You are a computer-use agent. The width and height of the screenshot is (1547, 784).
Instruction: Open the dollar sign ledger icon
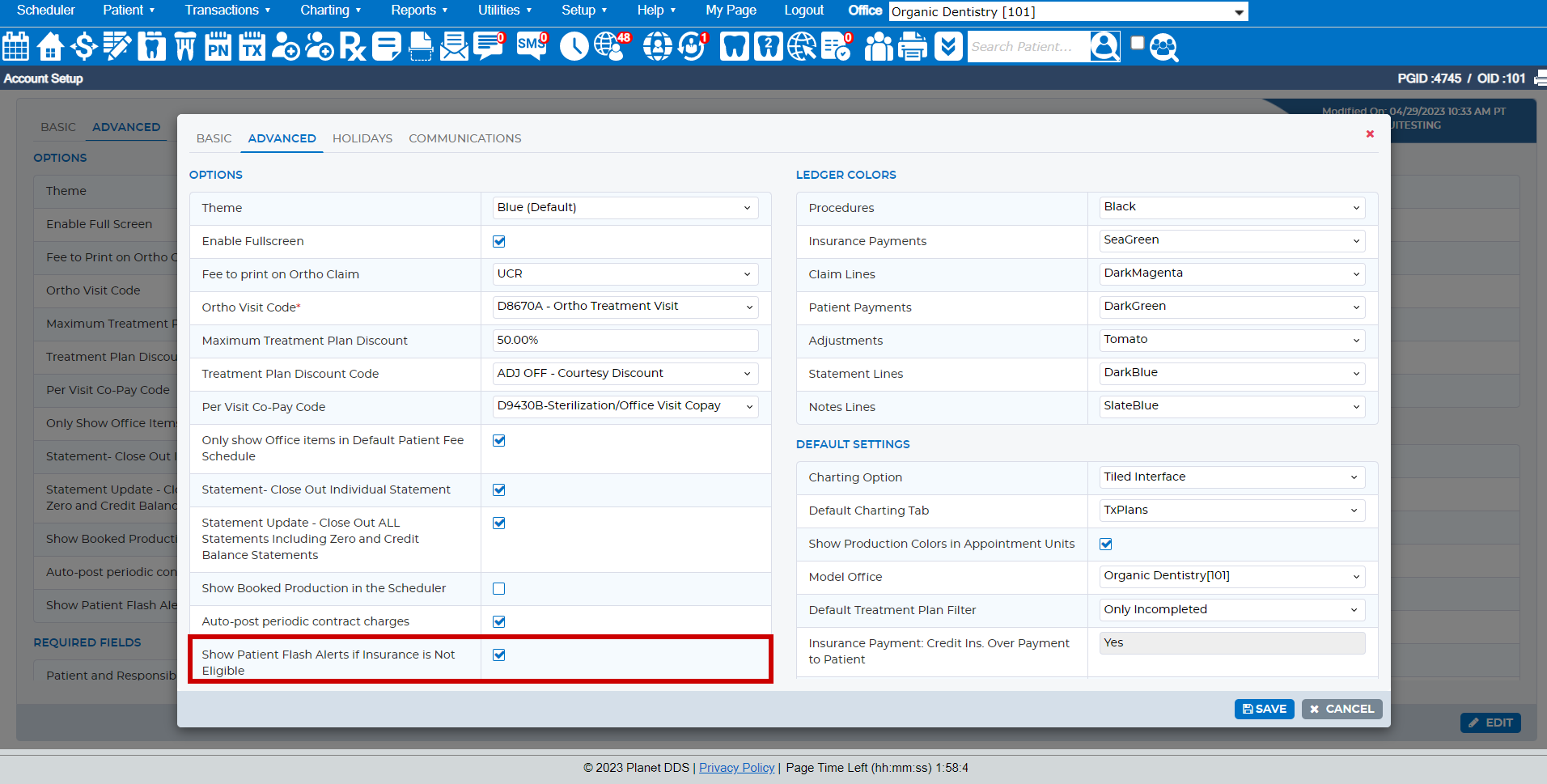[83, 46]
